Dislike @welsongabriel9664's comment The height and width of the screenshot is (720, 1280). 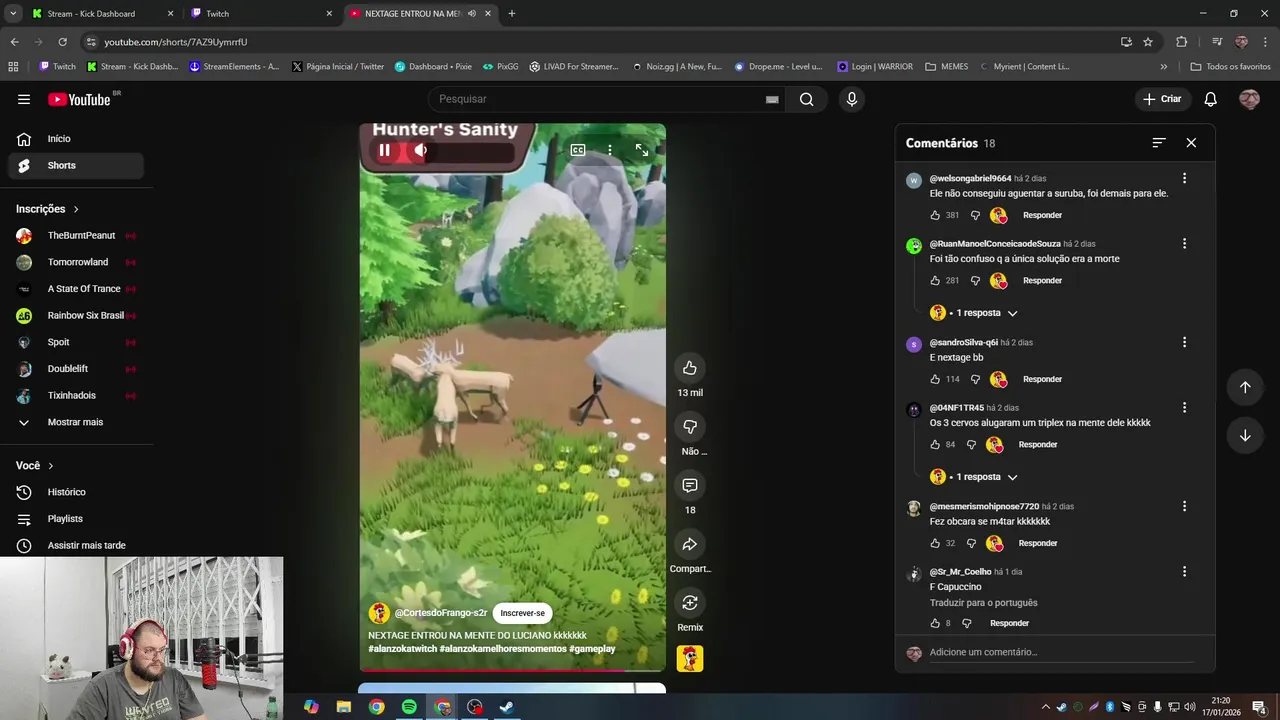(975, 215)
